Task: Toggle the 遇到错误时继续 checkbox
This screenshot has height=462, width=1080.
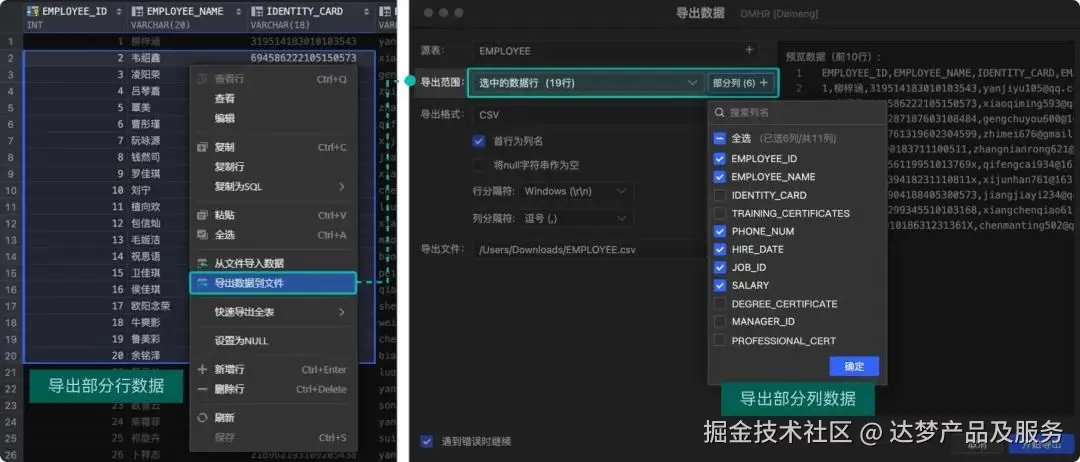Action: click(x=426, y=441)
